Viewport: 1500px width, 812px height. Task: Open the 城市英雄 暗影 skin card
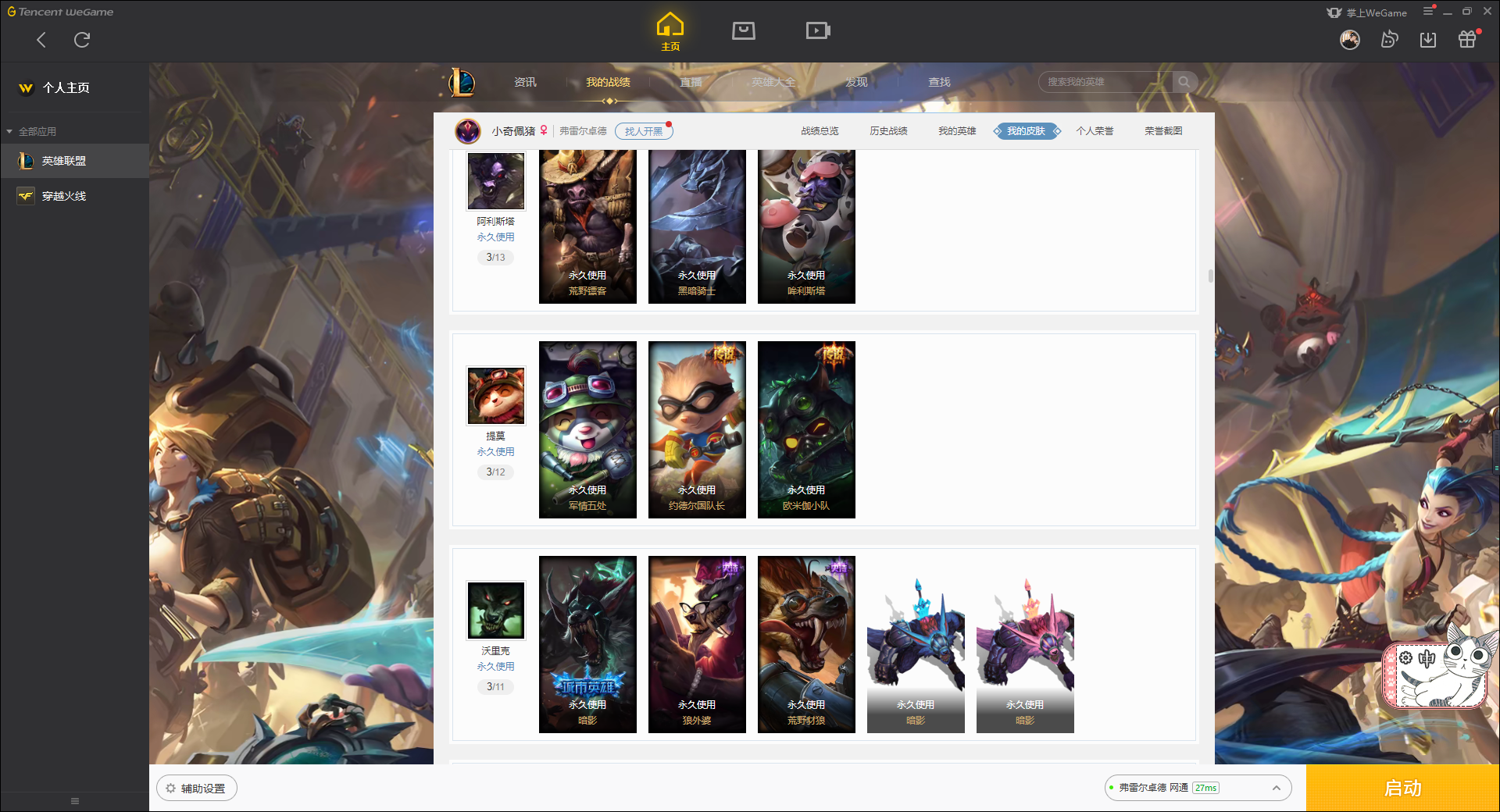point(587,644)
